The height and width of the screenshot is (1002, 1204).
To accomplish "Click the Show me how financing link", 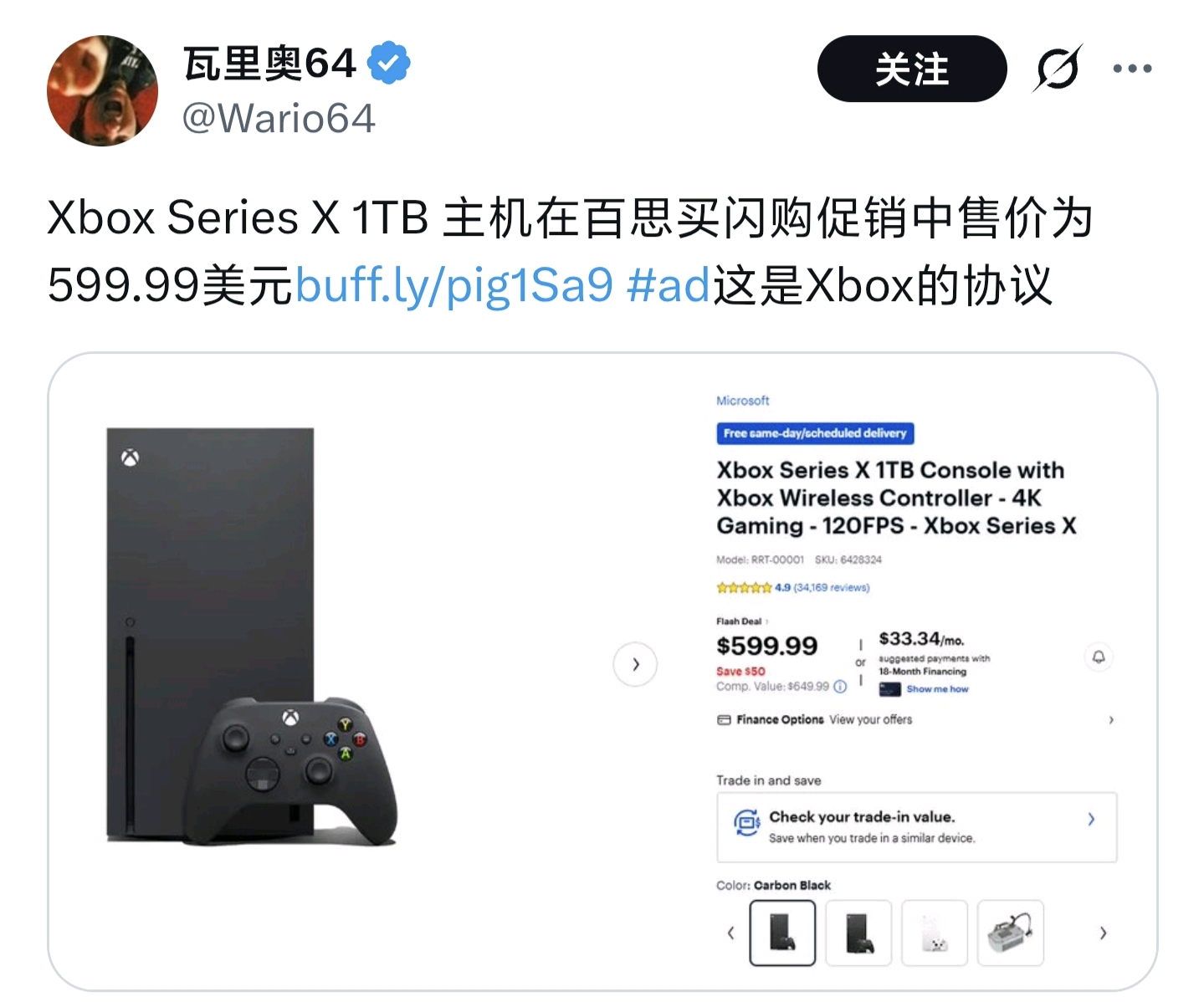I will (937, 689).
